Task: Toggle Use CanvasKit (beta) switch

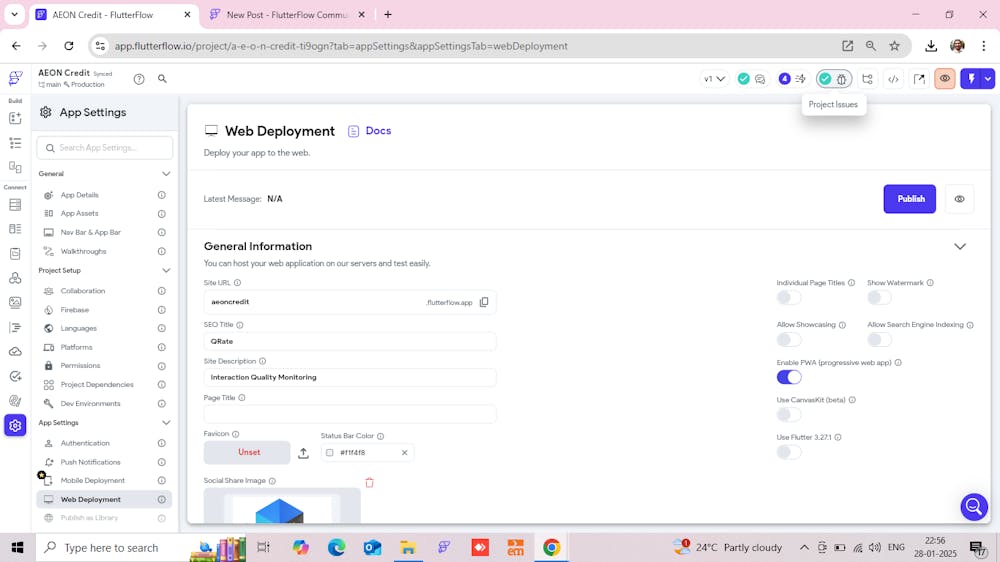Action: coord(789,415)
